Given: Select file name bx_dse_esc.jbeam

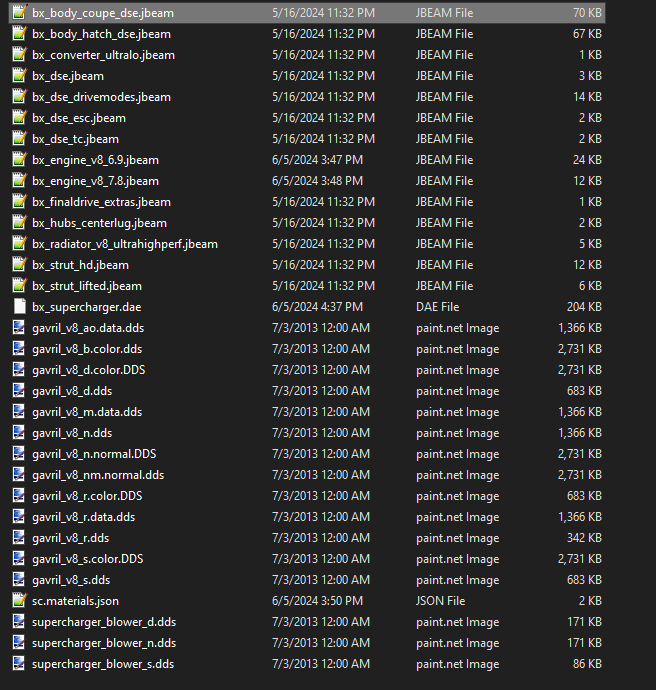Looking at the screenshot, I should (79, 118).
